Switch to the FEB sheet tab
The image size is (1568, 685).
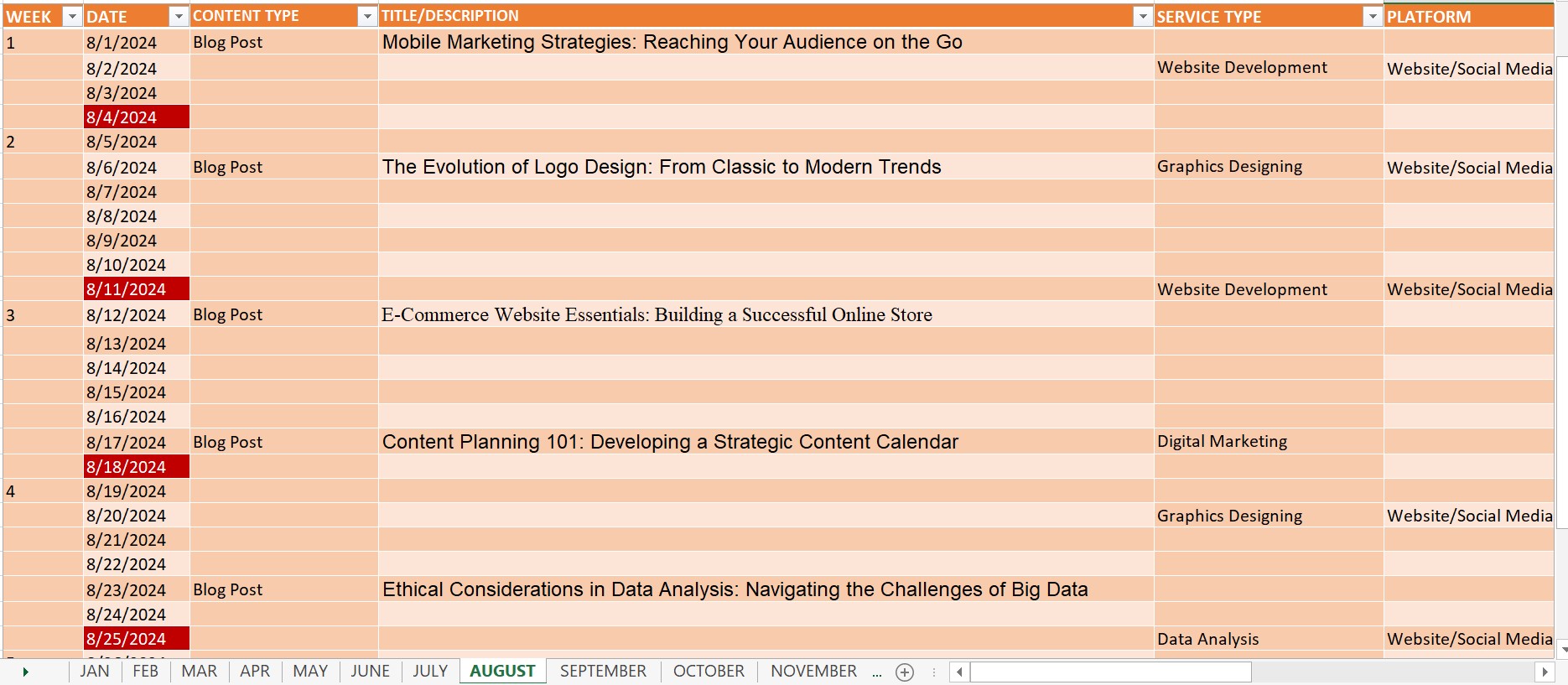145,671
